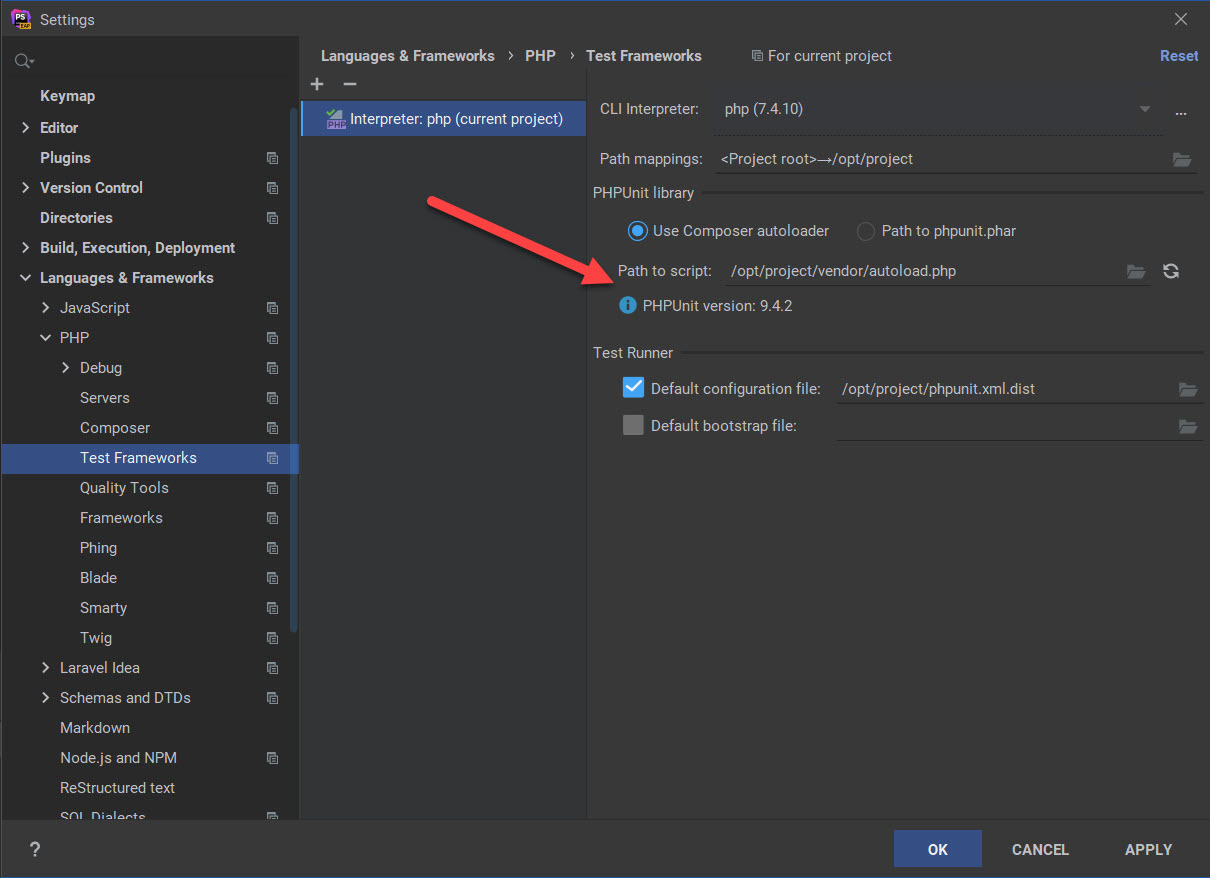The height and width of the screenshot is (878, 1210).
Task: Enable Default bootstrap file checkbox
Action: (633, 425)
